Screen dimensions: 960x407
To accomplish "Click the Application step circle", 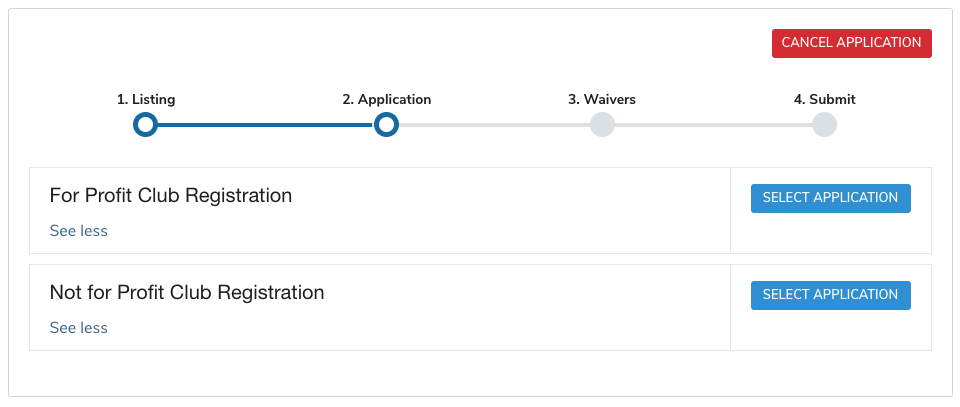I will [386, 125].
